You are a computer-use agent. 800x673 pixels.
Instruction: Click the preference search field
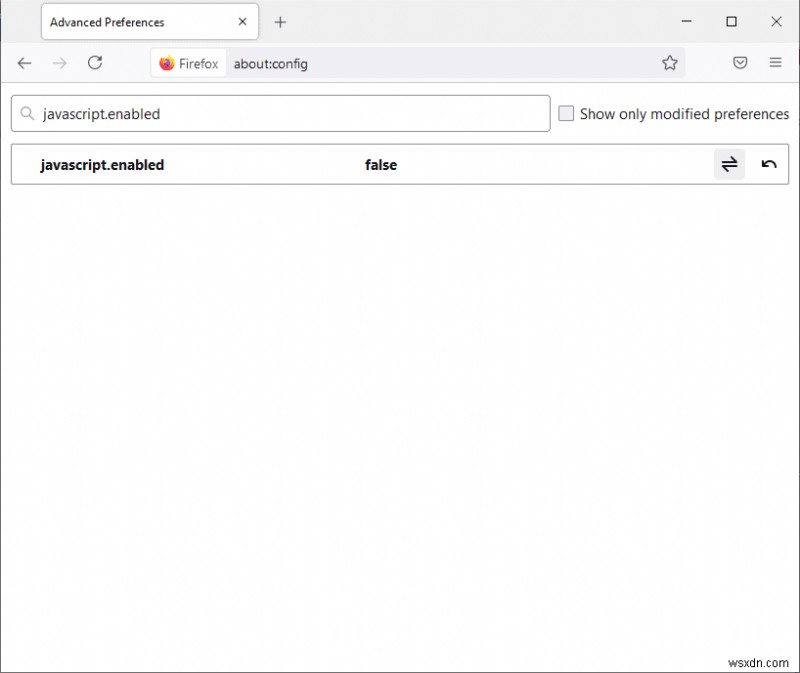click(281, 113)
